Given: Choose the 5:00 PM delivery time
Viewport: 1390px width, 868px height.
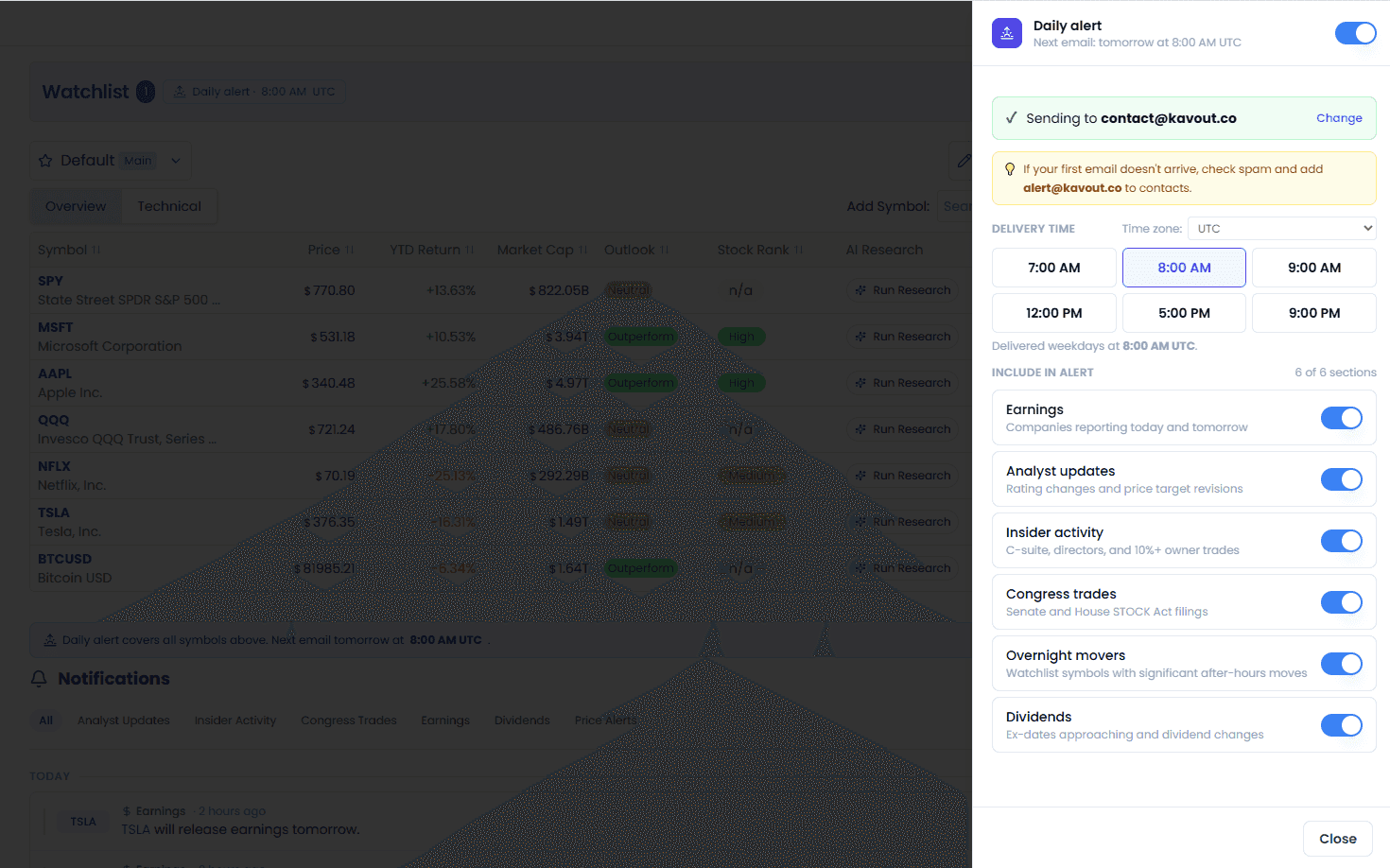Looking at the screenshot, I should [1184, 313].
